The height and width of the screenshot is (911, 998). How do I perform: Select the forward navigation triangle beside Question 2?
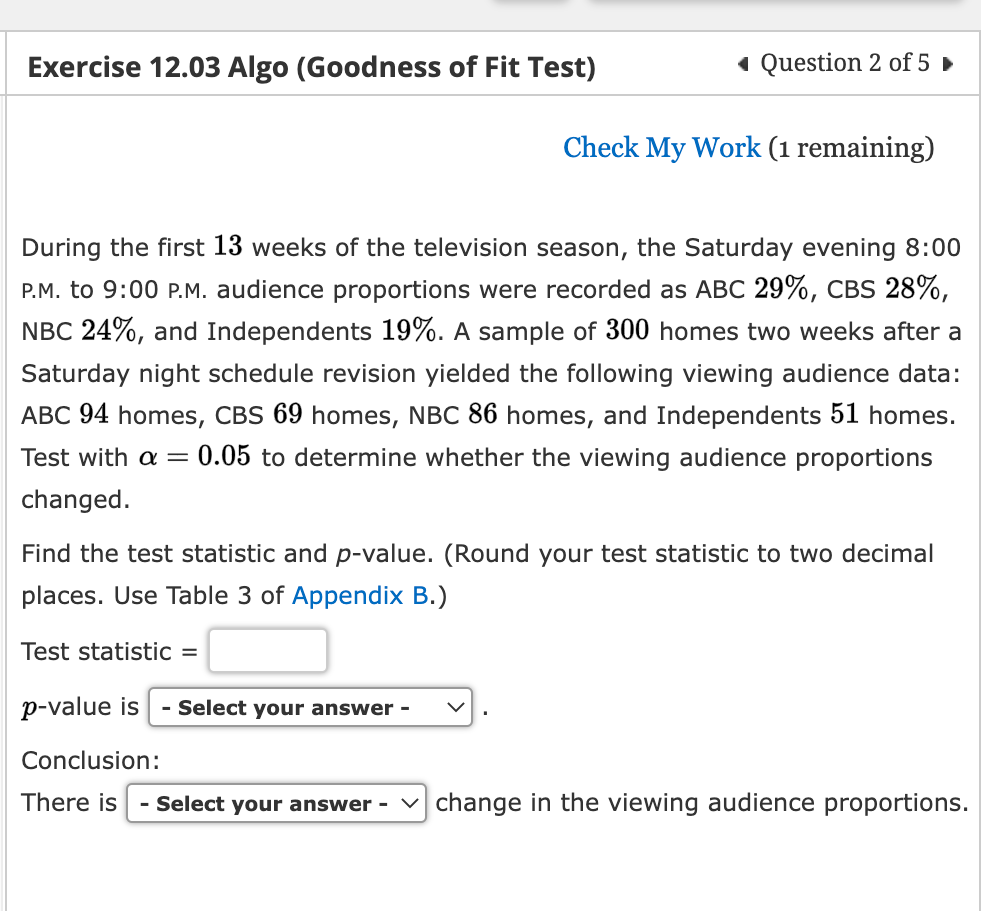[x=946, y=63]
